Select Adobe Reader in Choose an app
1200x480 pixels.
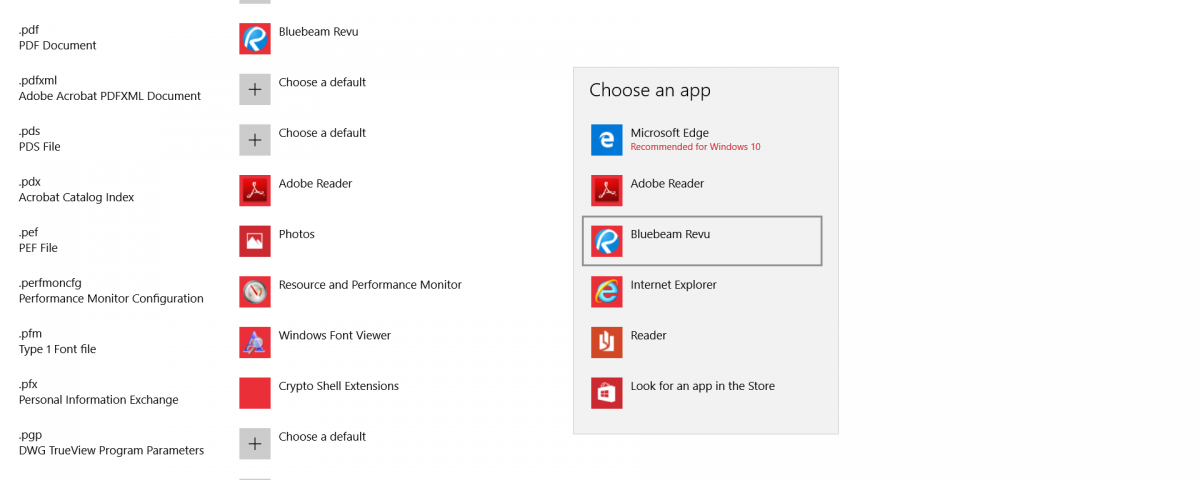pos(702,190)
